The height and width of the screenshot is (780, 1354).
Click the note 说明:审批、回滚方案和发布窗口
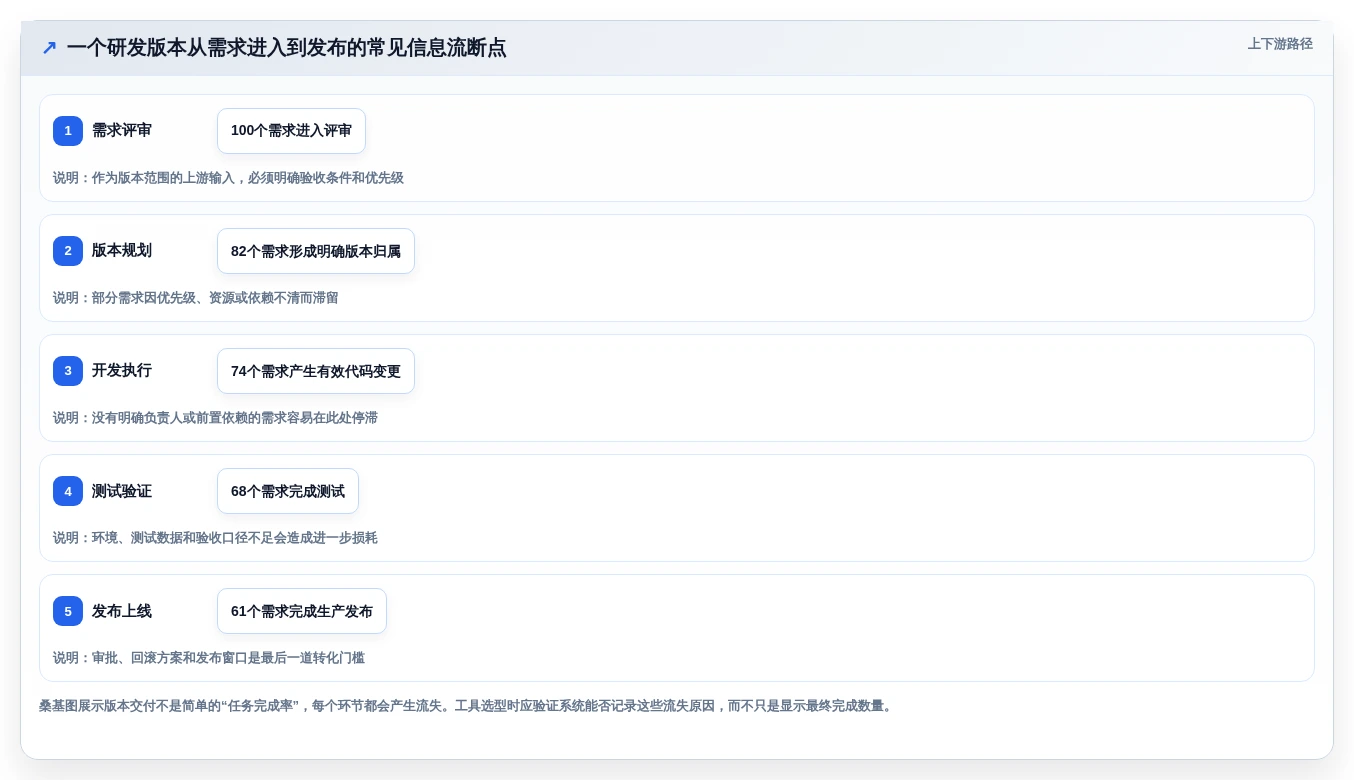[209, 658]
